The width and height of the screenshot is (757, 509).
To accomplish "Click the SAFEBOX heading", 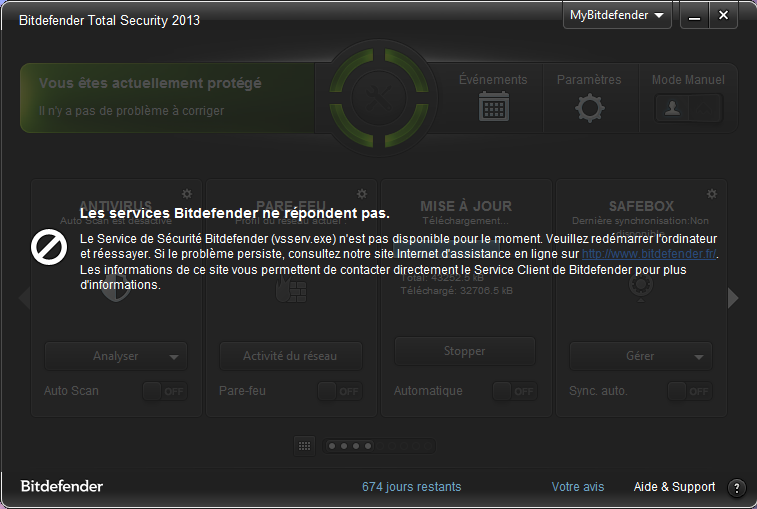I will click(641, 206).
